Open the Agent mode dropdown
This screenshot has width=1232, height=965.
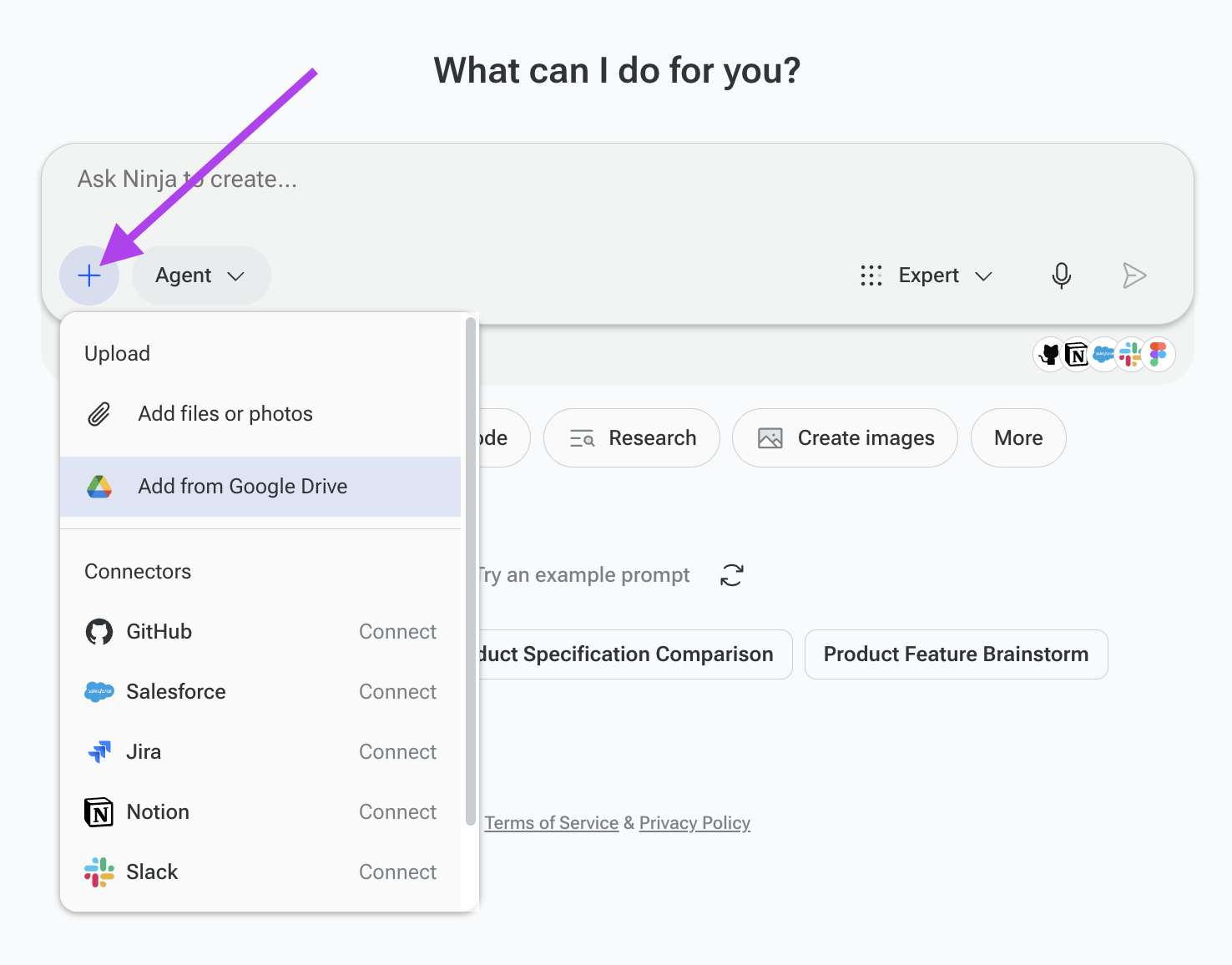click(201, 275)
